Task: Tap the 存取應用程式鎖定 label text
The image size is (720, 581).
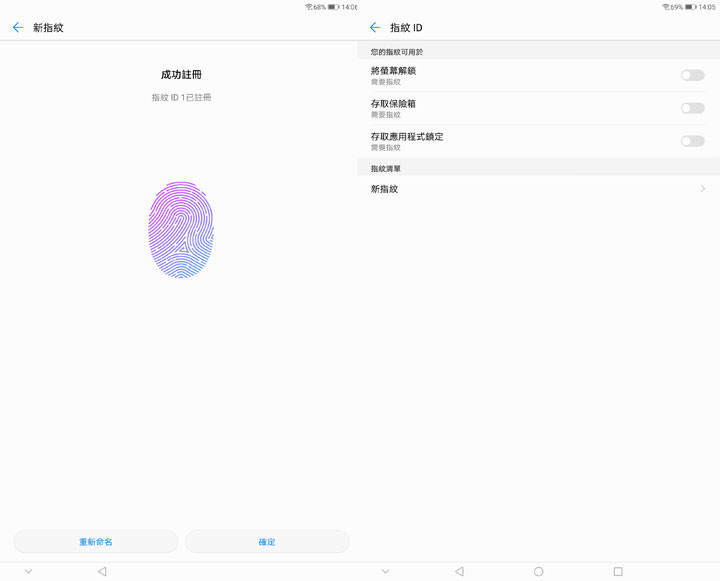Action: (x=407, y=136)
